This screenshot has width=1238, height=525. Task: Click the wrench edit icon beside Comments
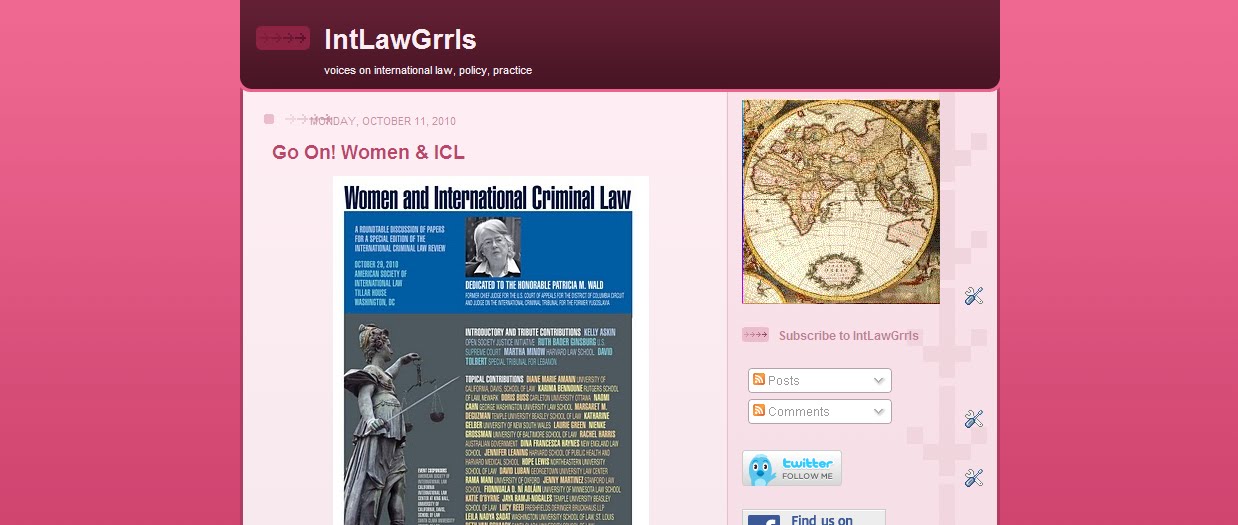pos(974,419)
